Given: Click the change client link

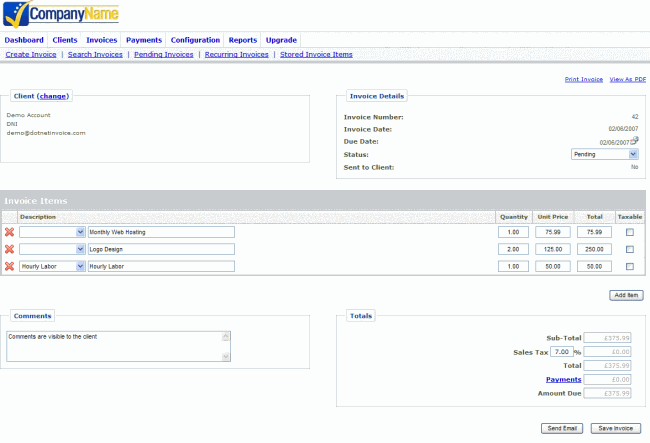Looking at the screenshot, I should coord(53,96).
